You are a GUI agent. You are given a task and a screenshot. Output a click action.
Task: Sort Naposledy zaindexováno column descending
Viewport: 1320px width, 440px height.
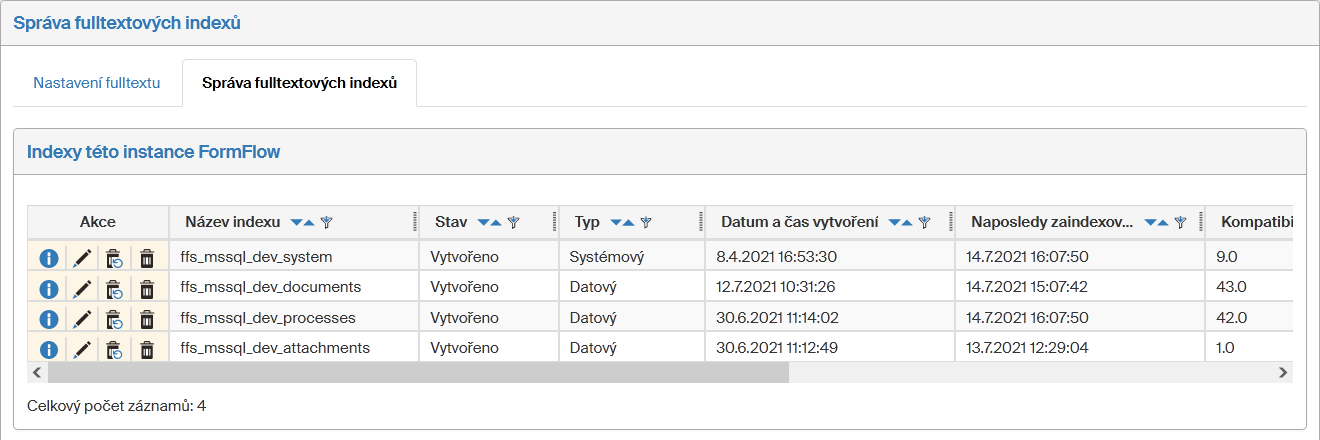coord(1150,222)
